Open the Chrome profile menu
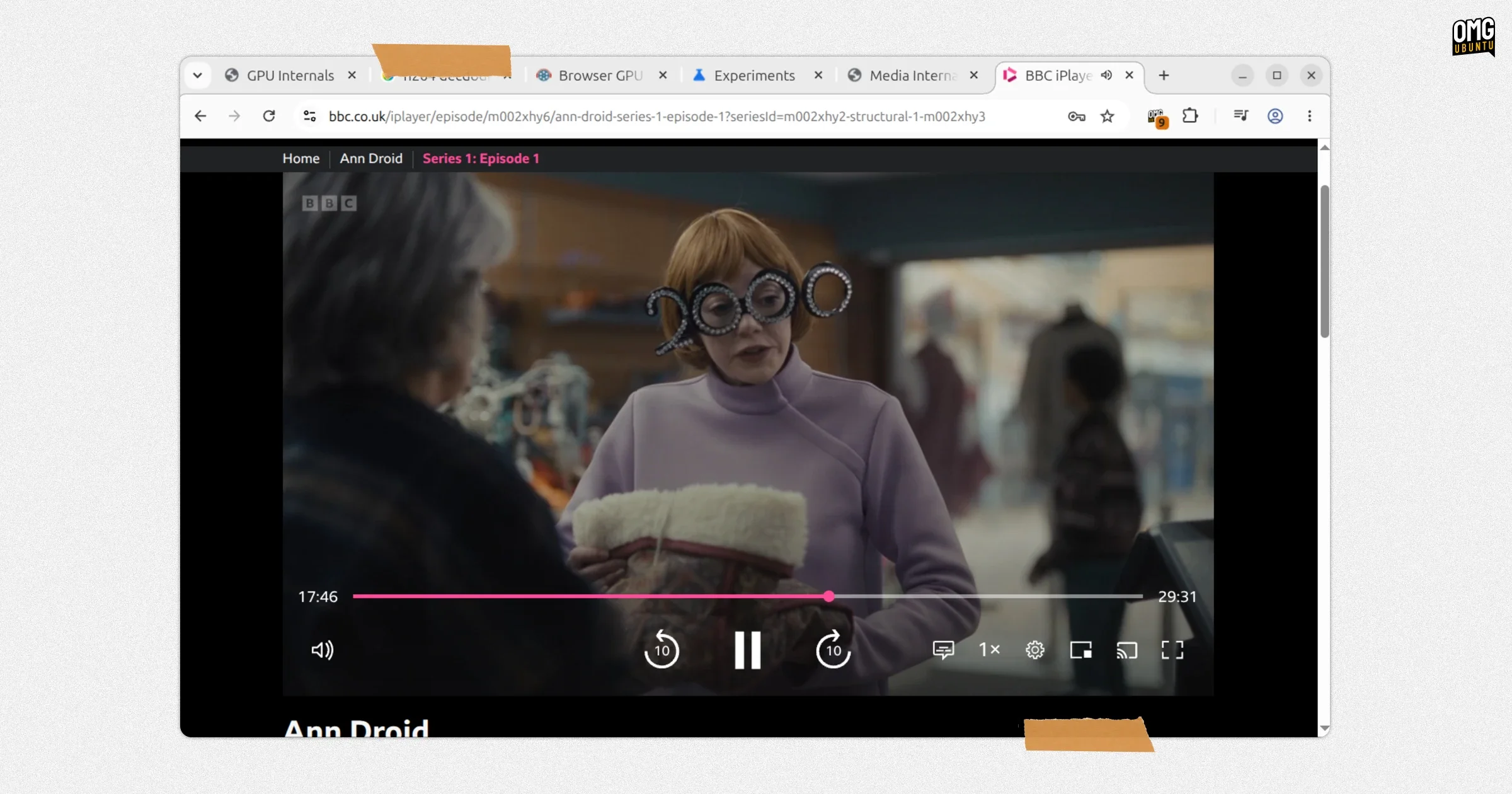1512x794 pixels. pyautogui.click(x=1275, y=116)
